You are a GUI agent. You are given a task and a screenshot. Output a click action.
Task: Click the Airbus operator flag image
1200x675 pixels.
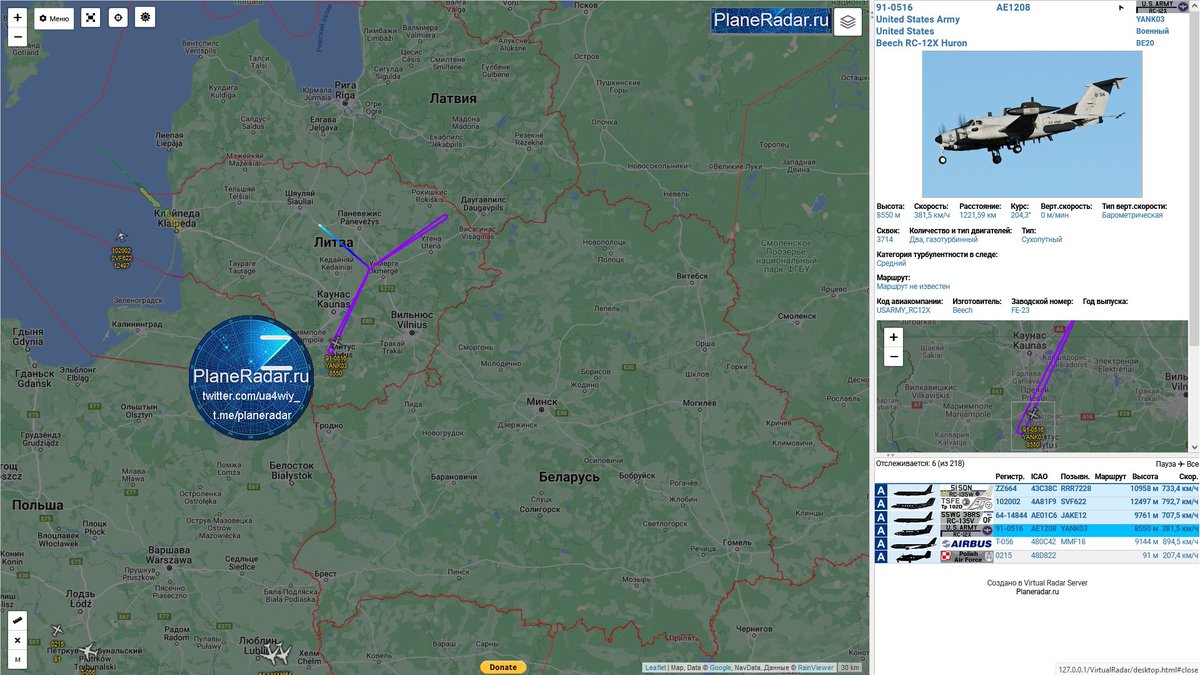tap(966, 543)
